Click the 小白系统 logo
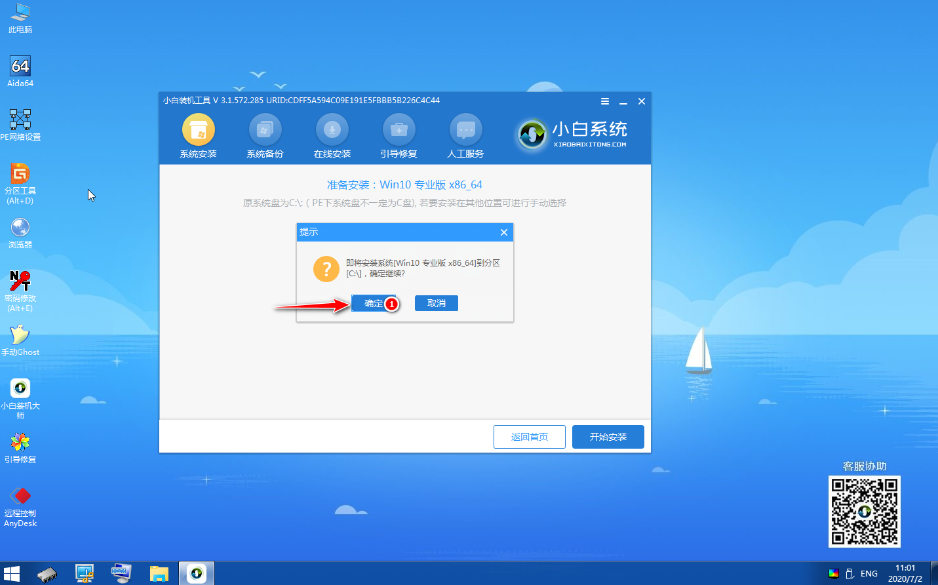The image size is (938, 585). pos(572,134)
